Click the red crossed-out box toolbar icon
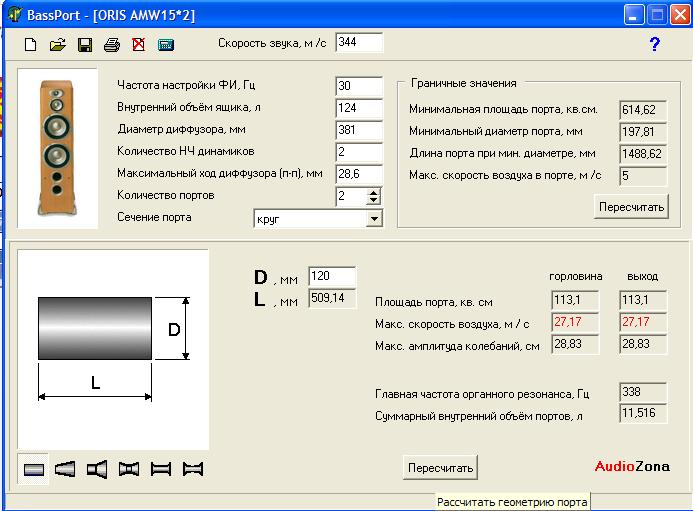Screen dimensions: 693x511 [138, 45]
